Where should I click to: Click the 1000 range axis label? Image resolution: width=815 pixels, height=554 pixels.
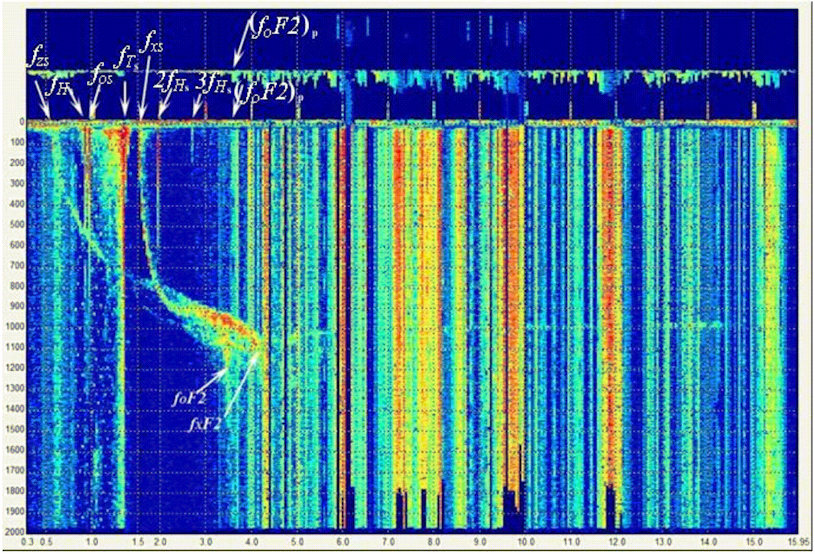[x=14, y=326]
